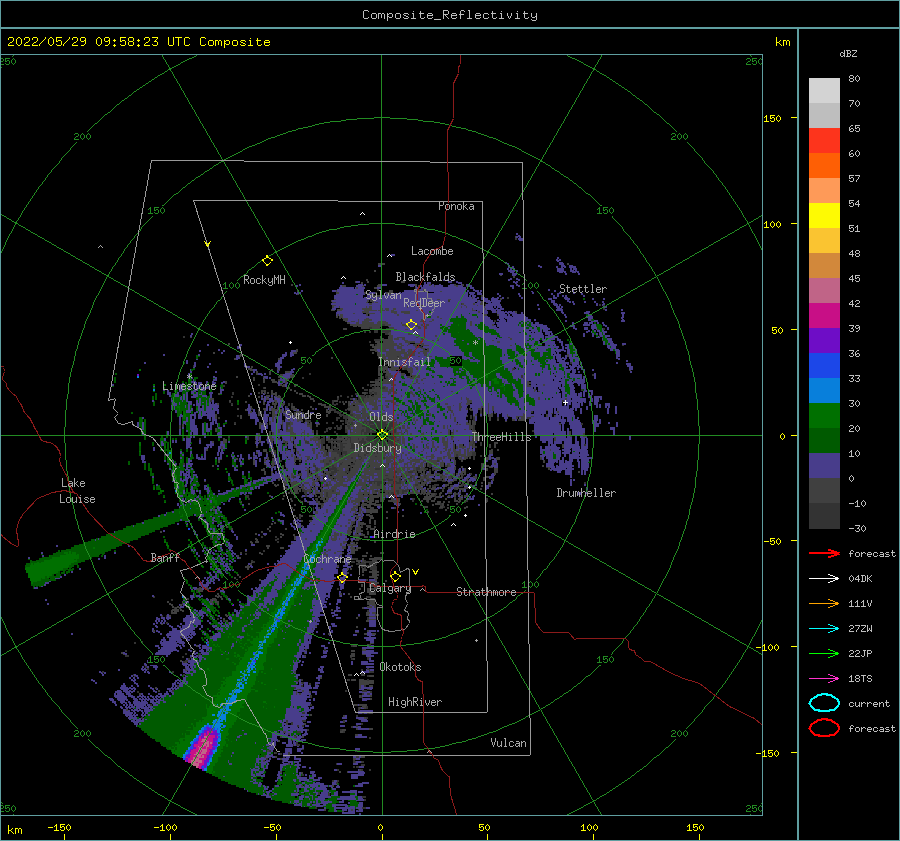
Task: Click the cyan 27ZW arrow icon
Action: pyautogui.click(x=824, y=629)
